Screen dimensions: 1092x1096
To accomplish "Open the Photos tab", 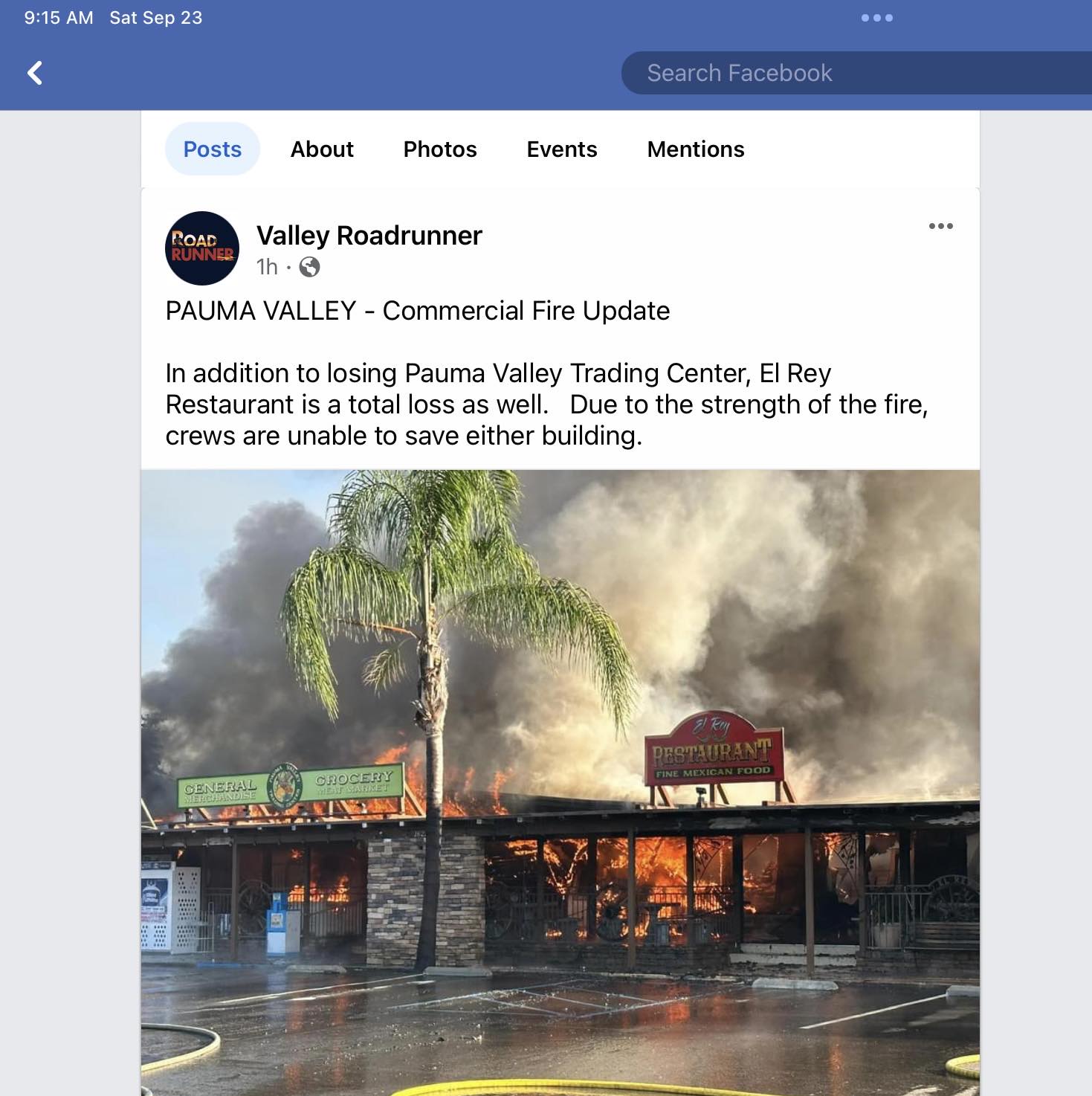I will [440, 149].
